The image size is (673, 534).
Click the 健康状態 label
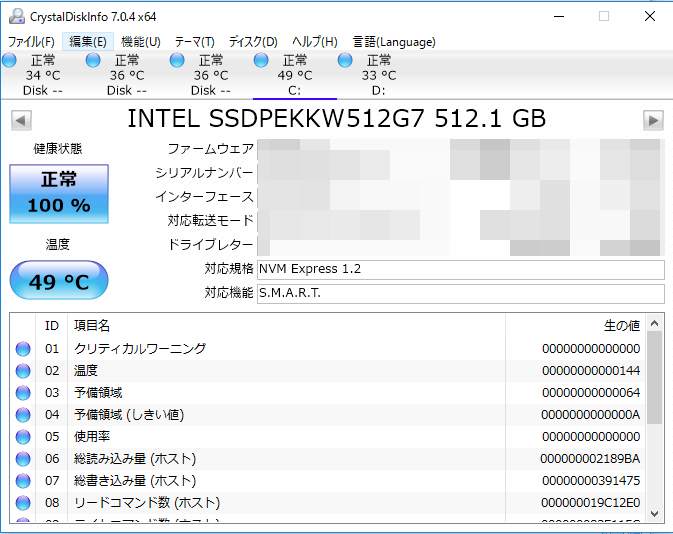58,149
